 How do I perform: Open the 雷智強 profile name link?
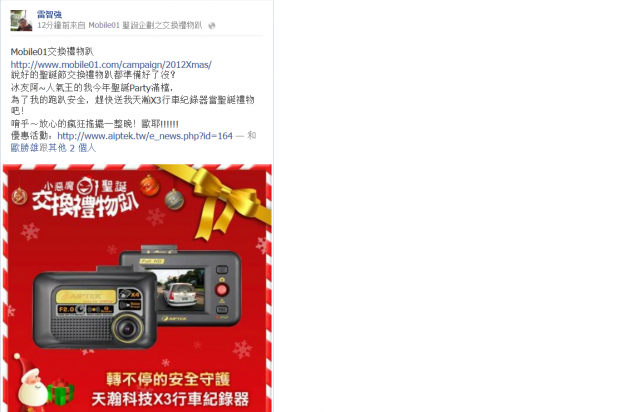pos(49,14)
